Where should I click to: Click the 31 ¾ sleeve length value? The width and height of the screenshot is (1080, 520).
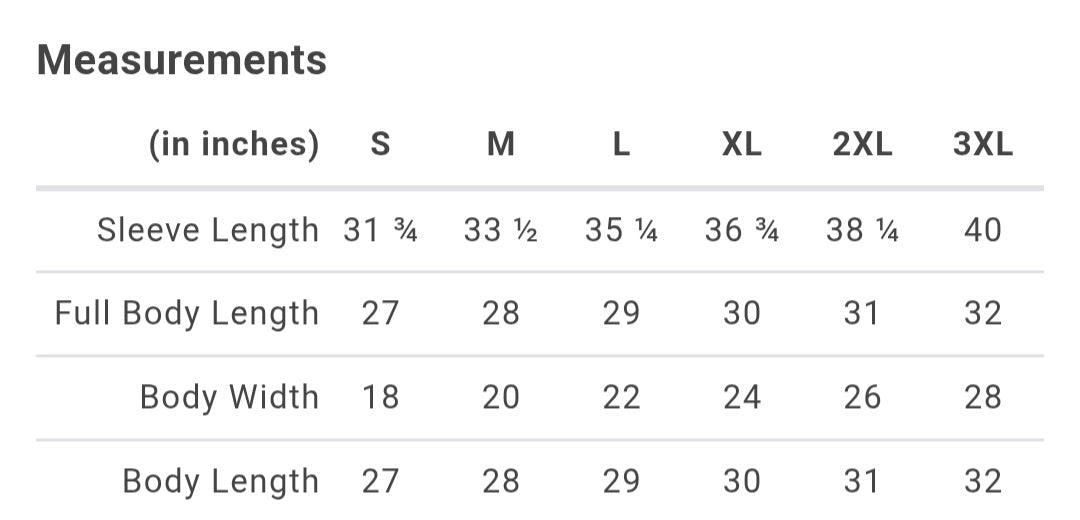pos(380,231)
